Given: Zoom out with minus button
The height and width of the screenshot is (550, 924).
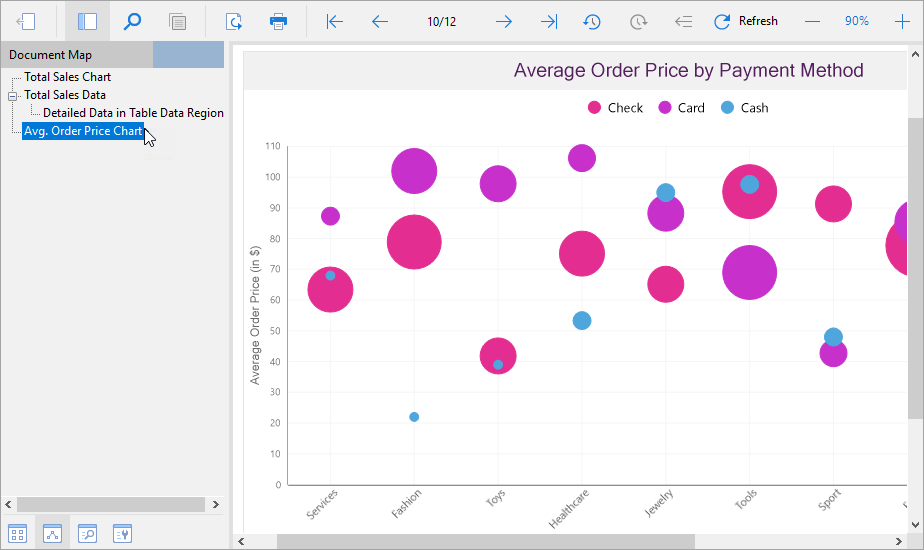Looking at the screenshot, I should pyautogui.click(x=812, y=22).
